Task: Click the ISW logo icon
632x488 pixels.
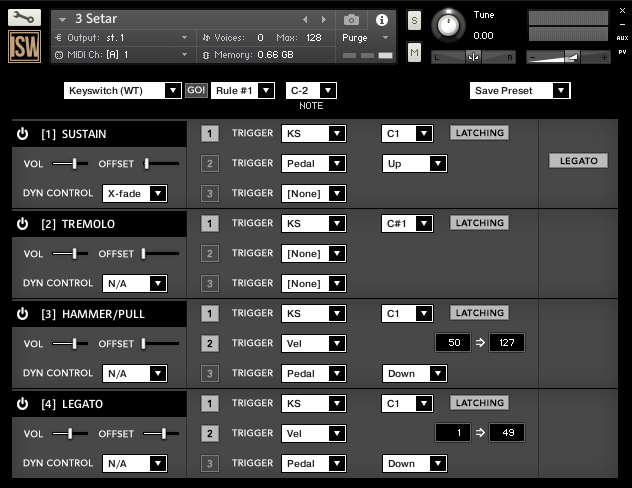Action: [24, 47]
